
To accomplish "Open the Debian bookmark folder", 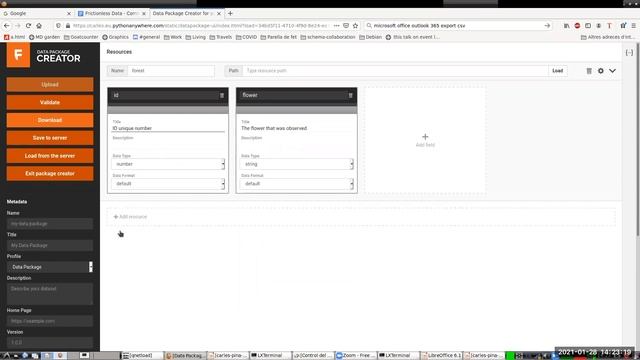I will pos(371,37).
